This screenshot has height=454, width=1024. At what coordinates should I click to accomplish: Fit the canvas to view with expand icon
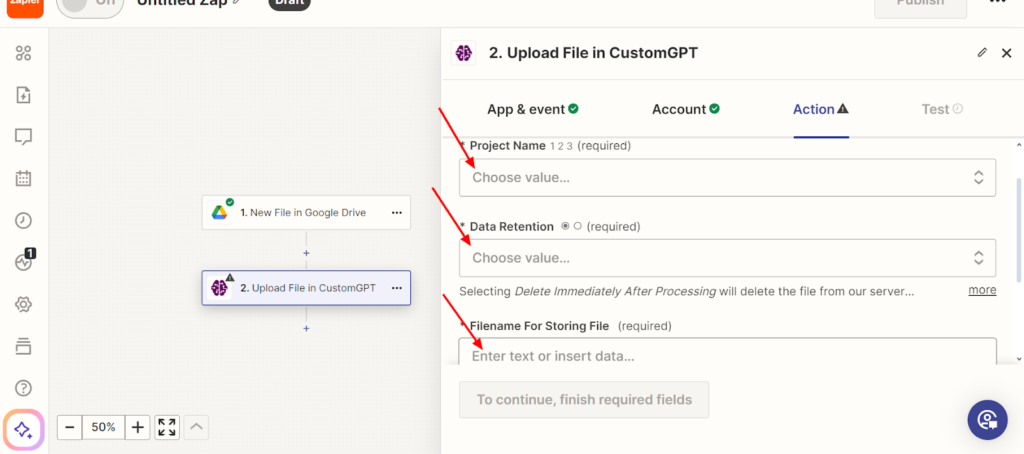(167, 428)
